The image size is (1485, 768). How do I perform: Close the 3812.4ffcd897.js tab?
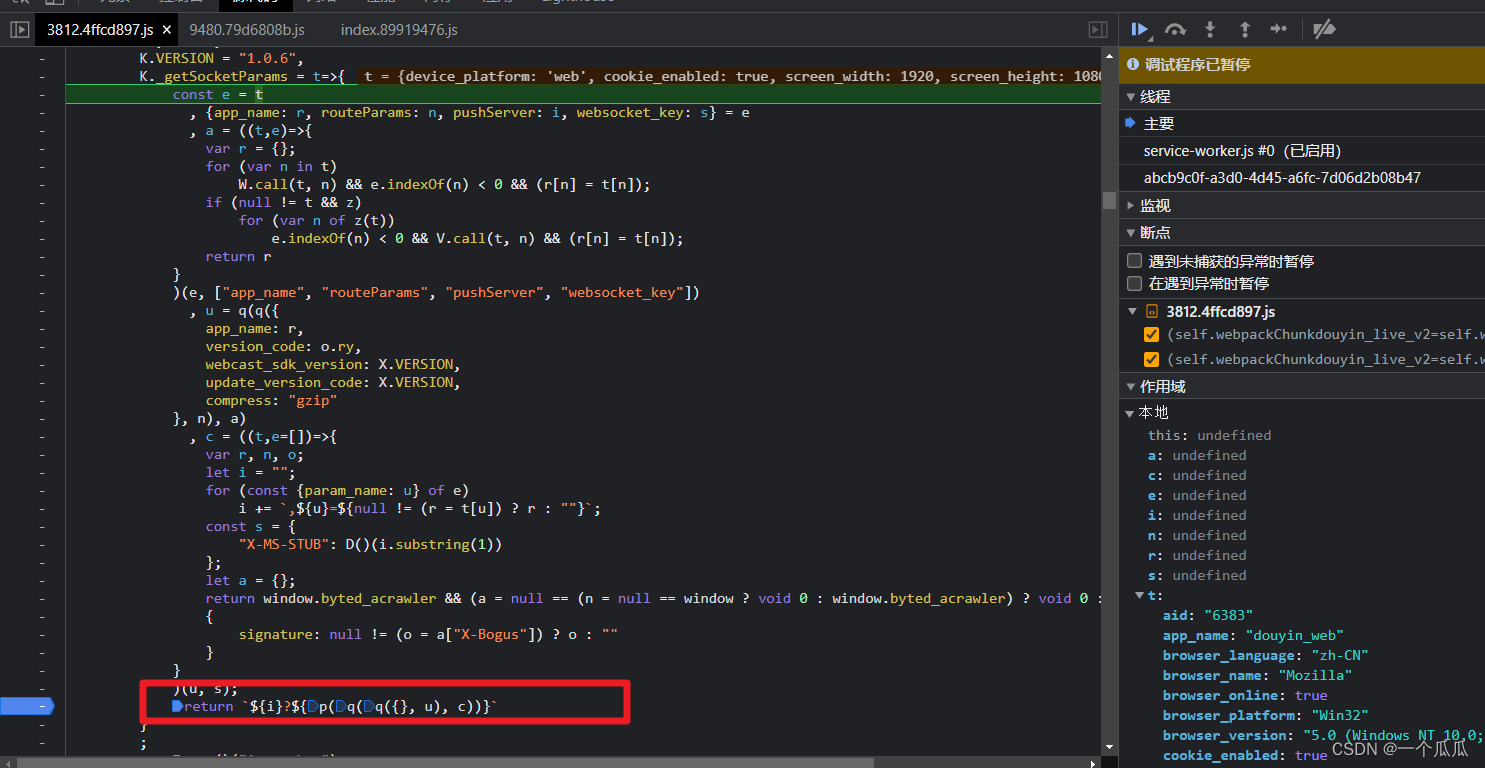167,30
